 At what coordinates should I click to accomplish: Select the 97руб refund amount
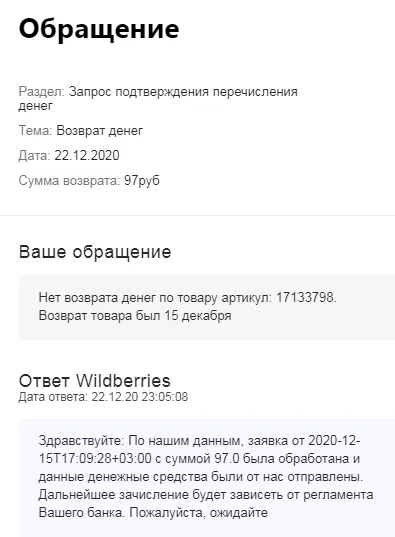pyautogui.click(x=142, y=180)
